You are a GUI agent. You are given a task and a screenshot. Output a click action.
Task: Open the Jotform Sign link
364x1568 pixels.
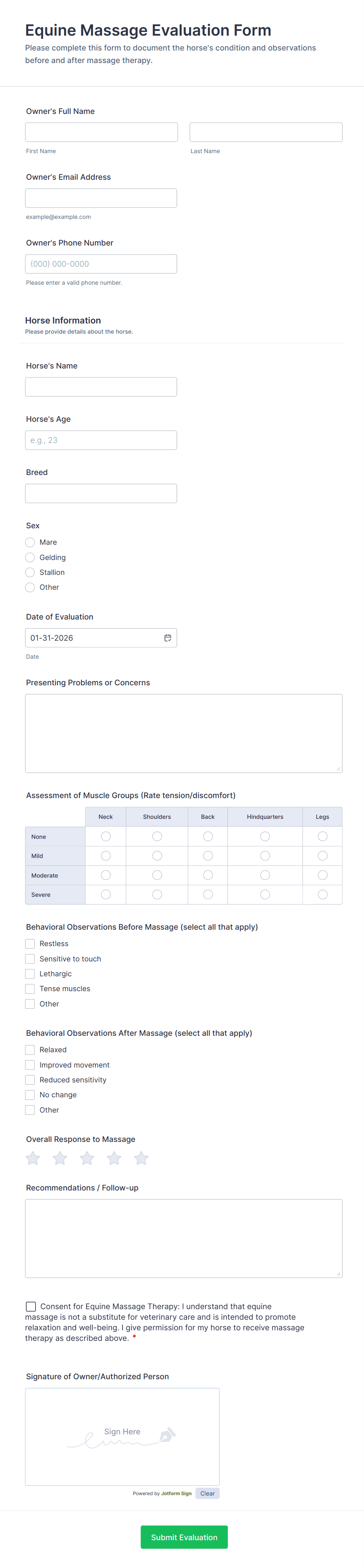point(176,1493)
